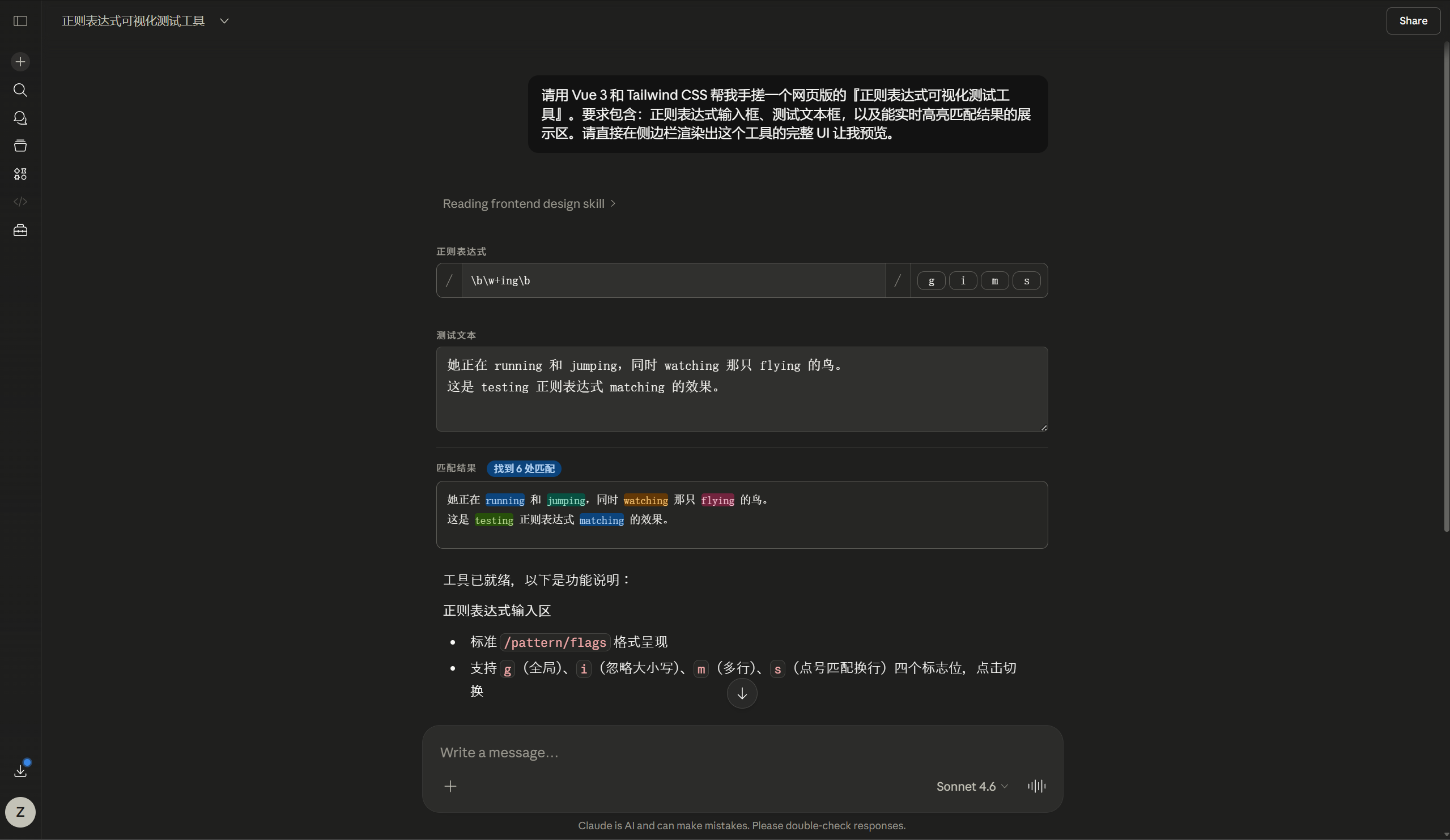Open the Z user avatar menu
Viewport: 1450px width, 840px height.
point(20,812)
